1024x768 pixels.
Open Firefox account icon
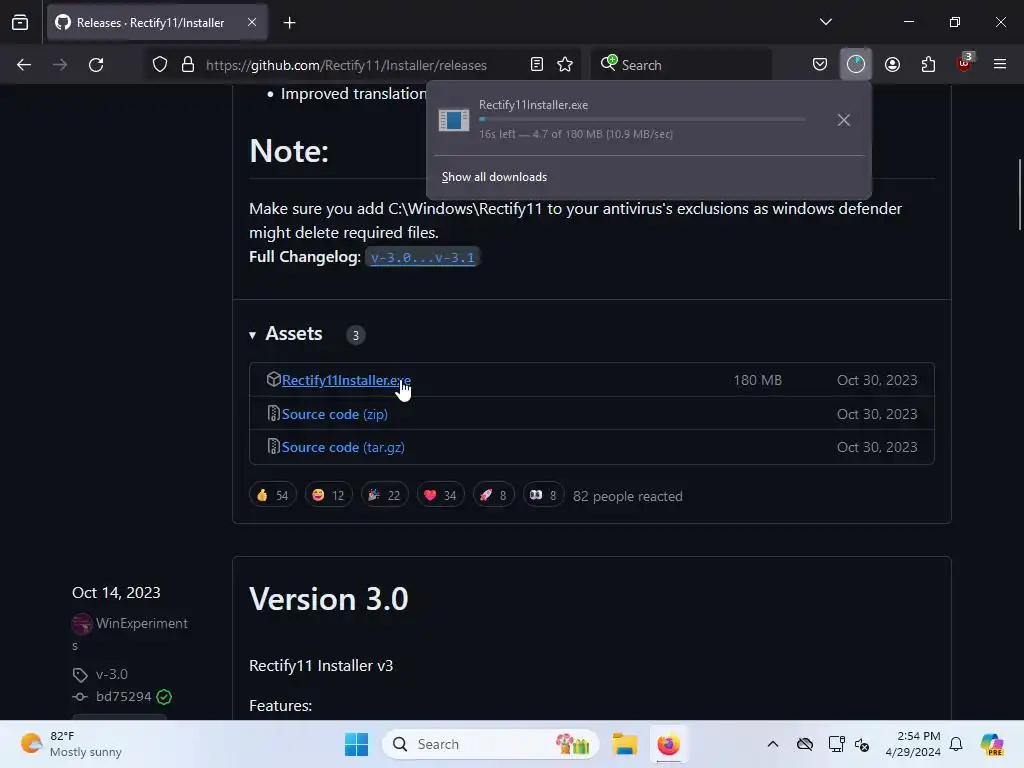coord(892,65)
